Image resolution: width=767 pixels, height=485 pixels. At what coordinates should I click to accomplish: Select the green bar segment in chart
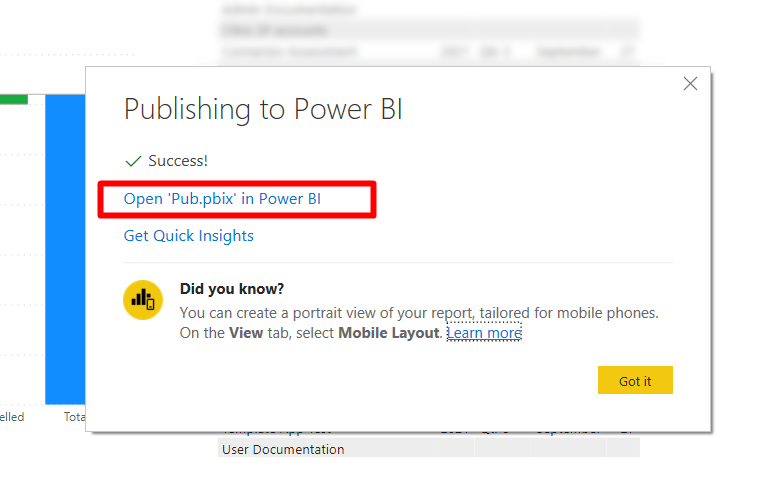[x=14, y=98]
